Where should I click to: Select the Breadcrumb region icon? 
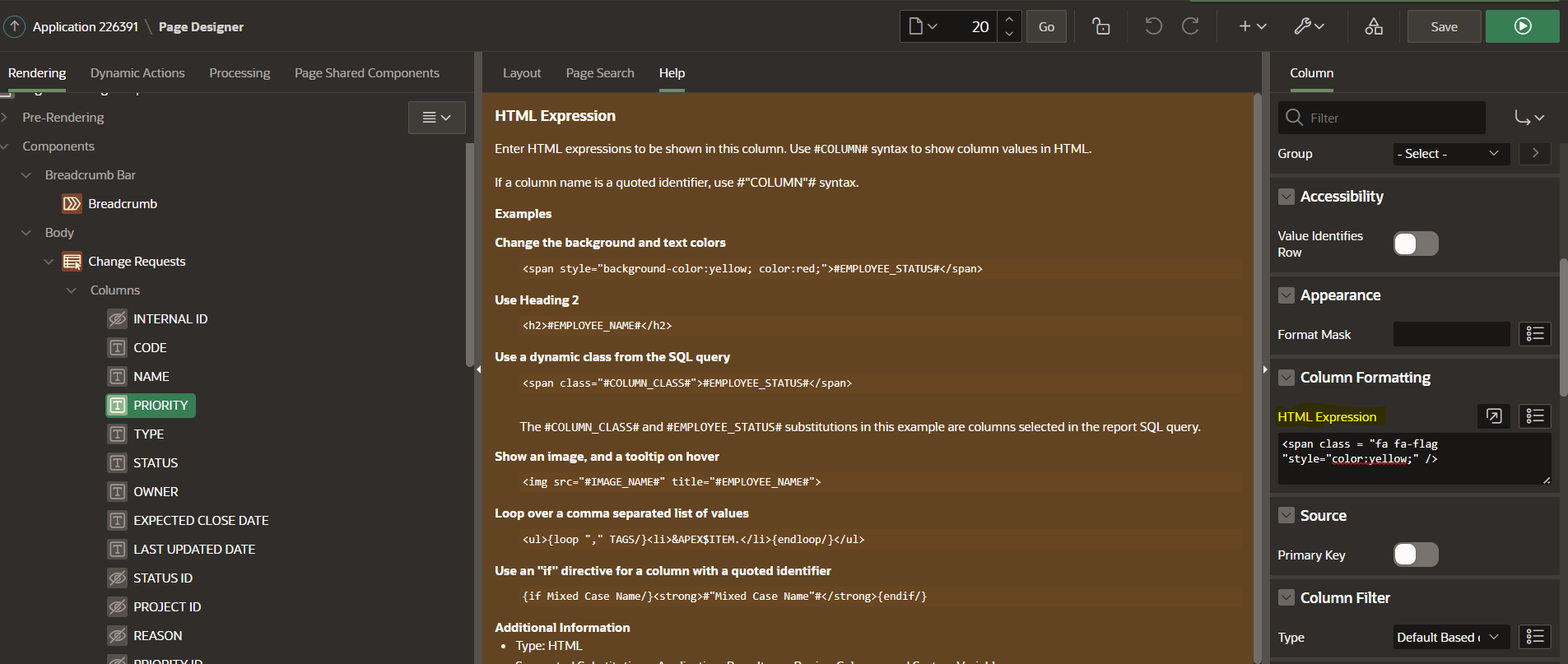(72, 203)
